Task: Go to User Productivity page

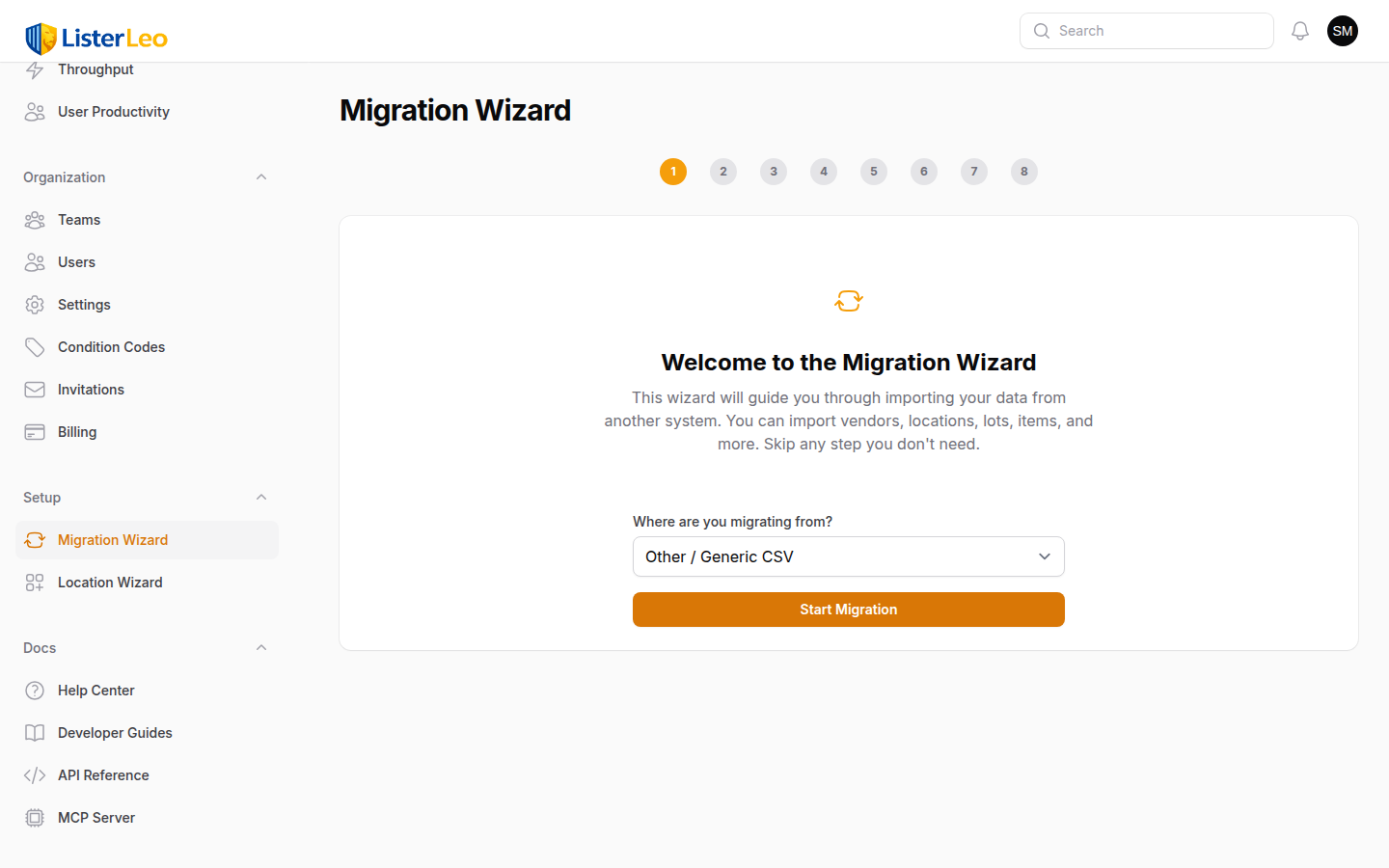Action: point(113,112)
